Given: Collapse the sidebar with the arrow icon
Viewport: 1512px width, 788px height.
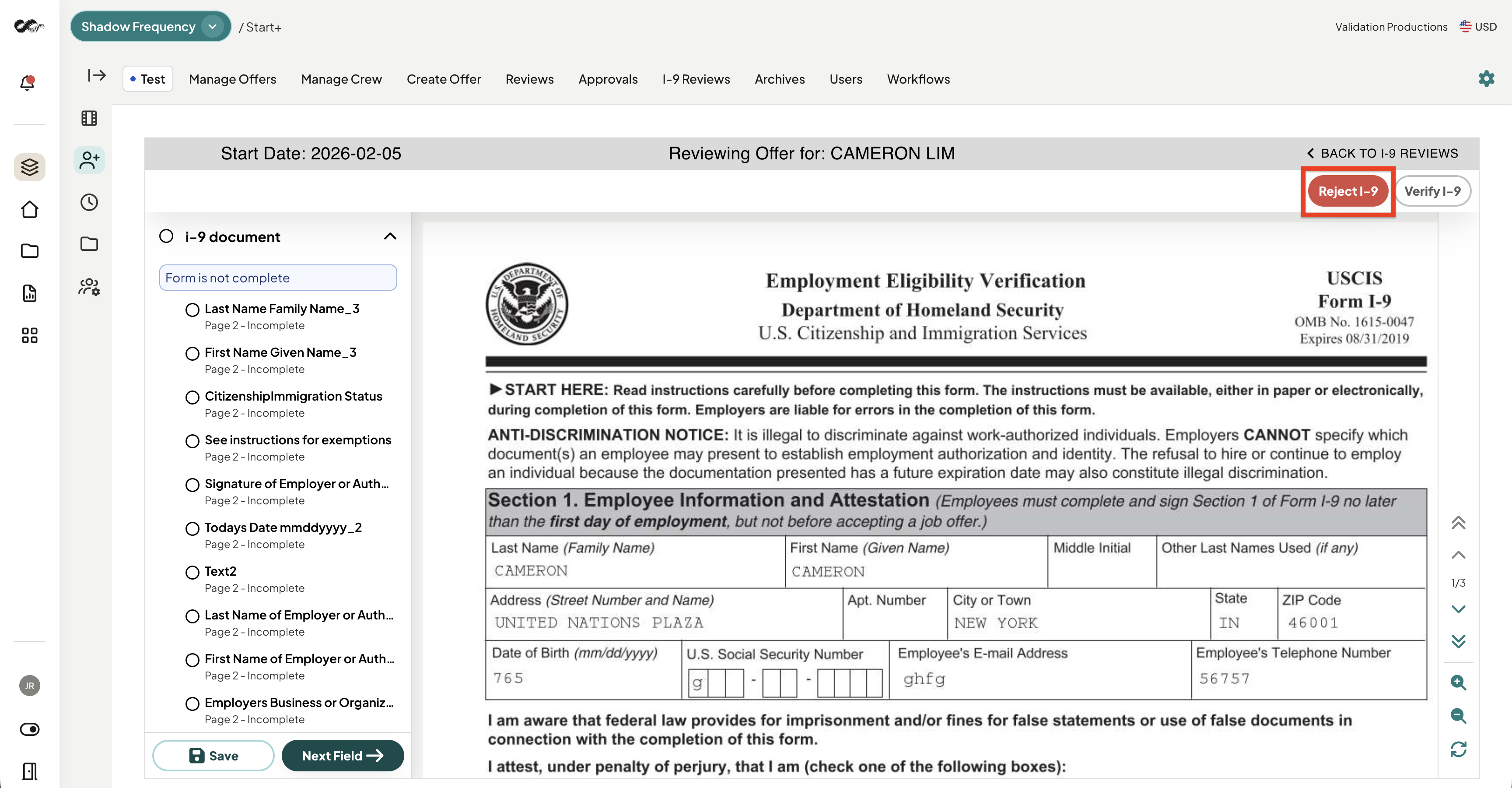Looking at the screenshot, I should (96, 75).
